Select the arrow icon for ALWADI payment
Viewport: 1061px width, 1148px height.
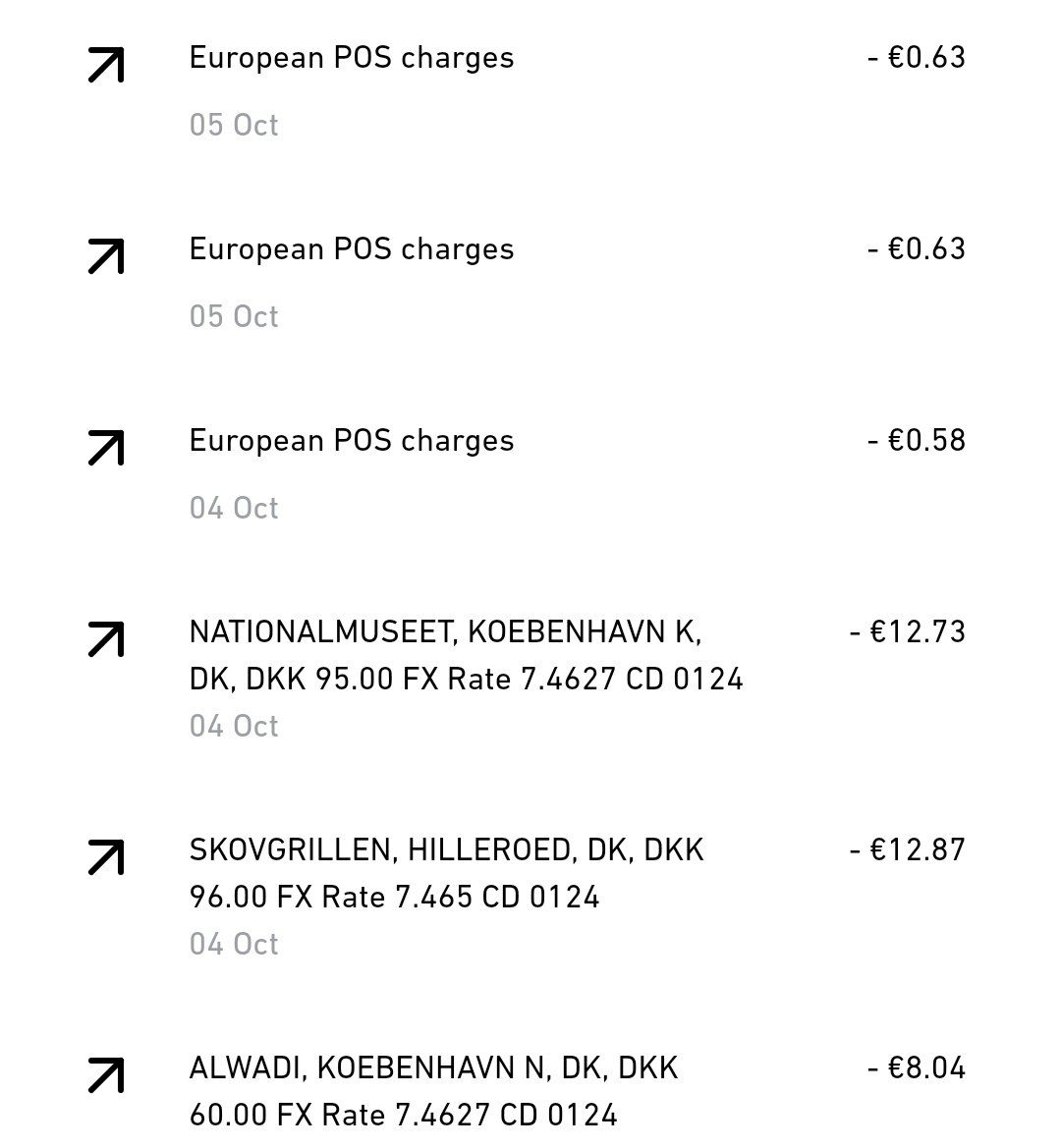[x=106, y=1075]
